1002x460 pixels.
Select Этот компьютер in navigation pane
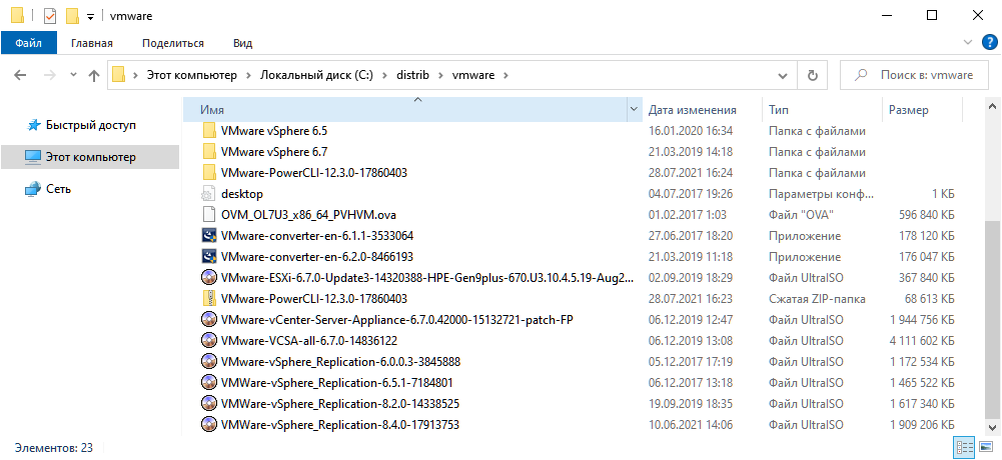(91, 157)
